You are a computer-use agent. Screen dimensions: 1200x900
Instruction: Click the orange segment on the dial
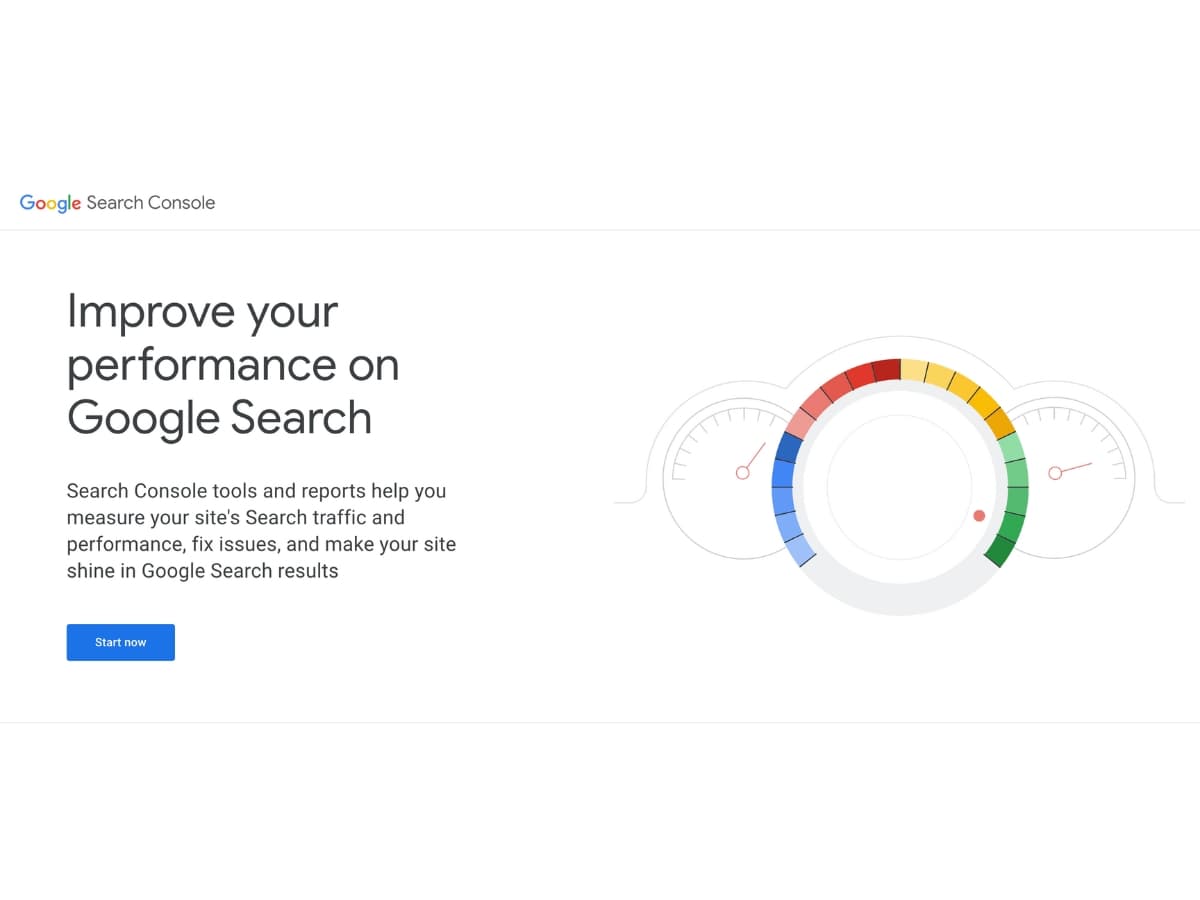pos(1000,424)
